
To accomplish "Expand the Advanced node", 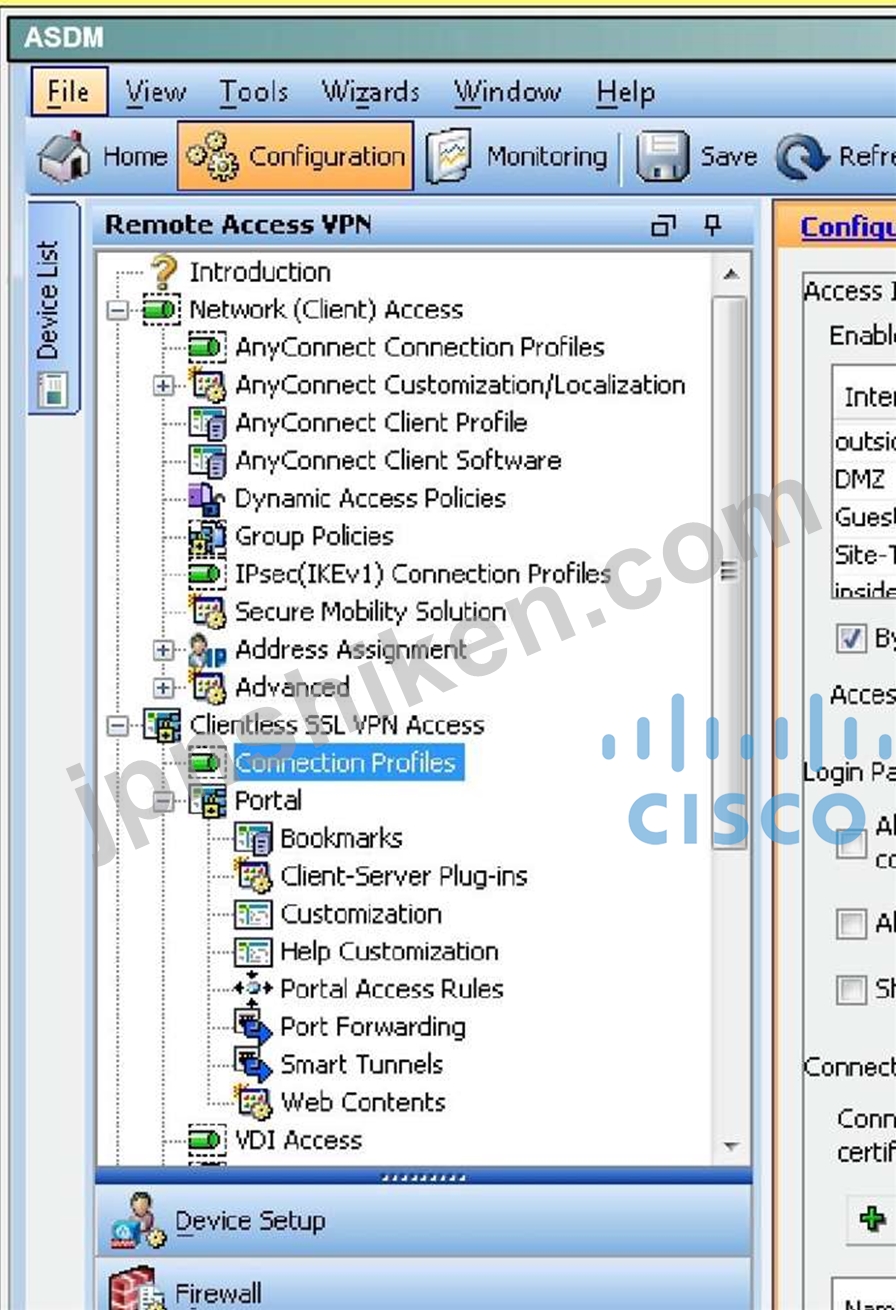I will coord(164,689).
